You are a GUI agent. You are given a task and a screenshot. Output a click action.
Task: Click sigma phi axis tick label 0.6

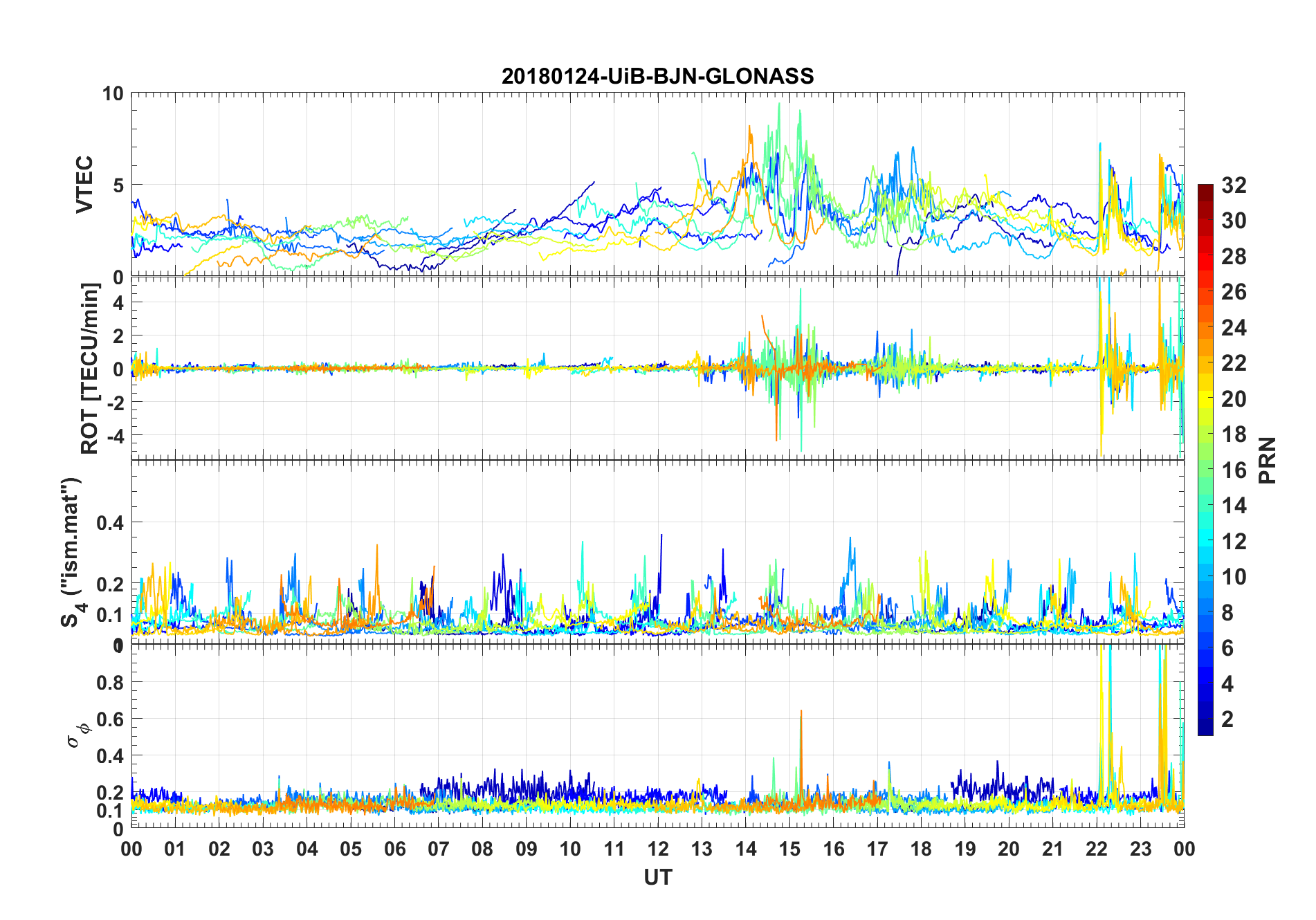point(110,719)
